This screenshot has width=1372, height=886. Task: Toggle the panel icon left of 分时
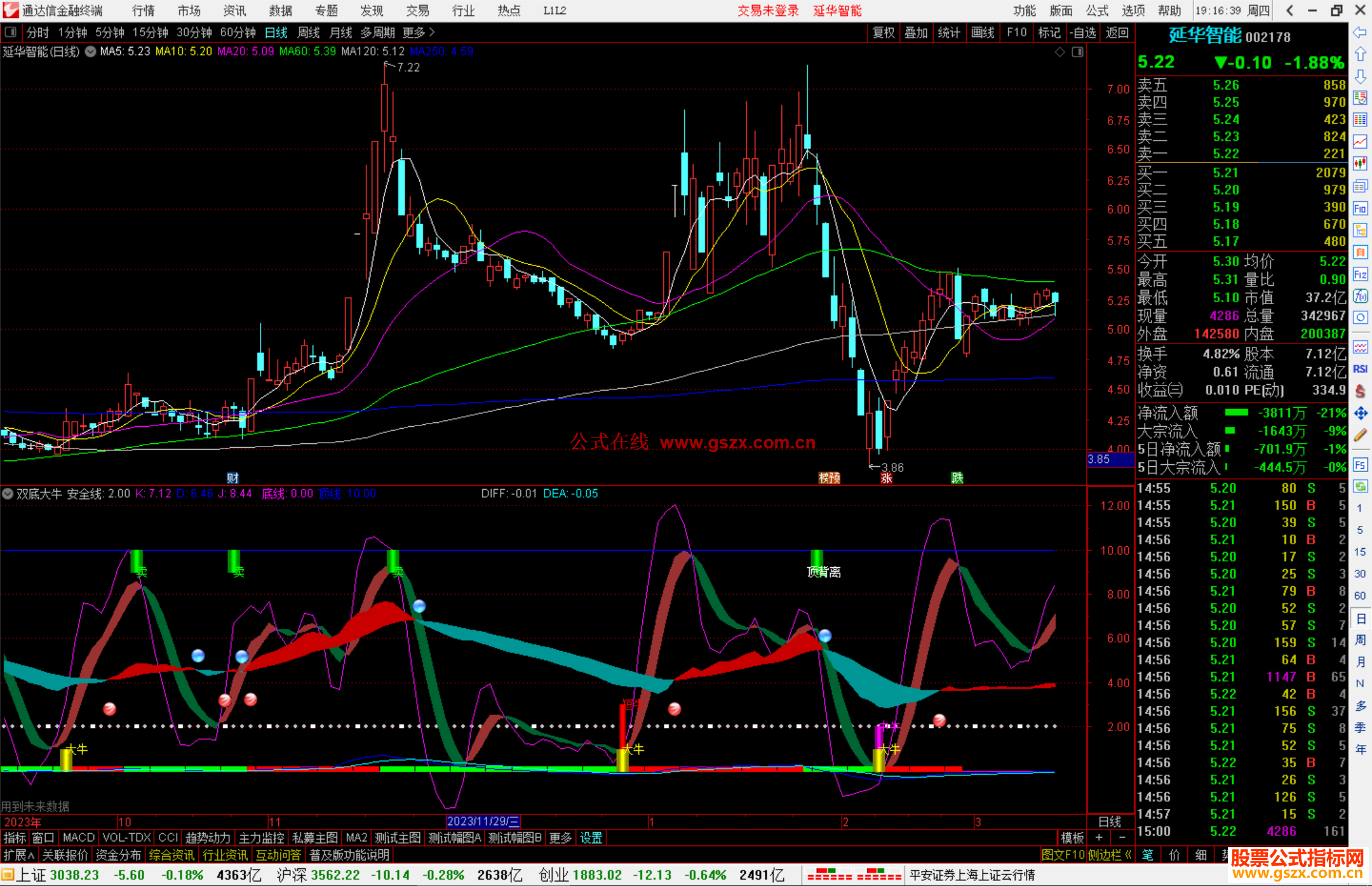click(10, 32)
